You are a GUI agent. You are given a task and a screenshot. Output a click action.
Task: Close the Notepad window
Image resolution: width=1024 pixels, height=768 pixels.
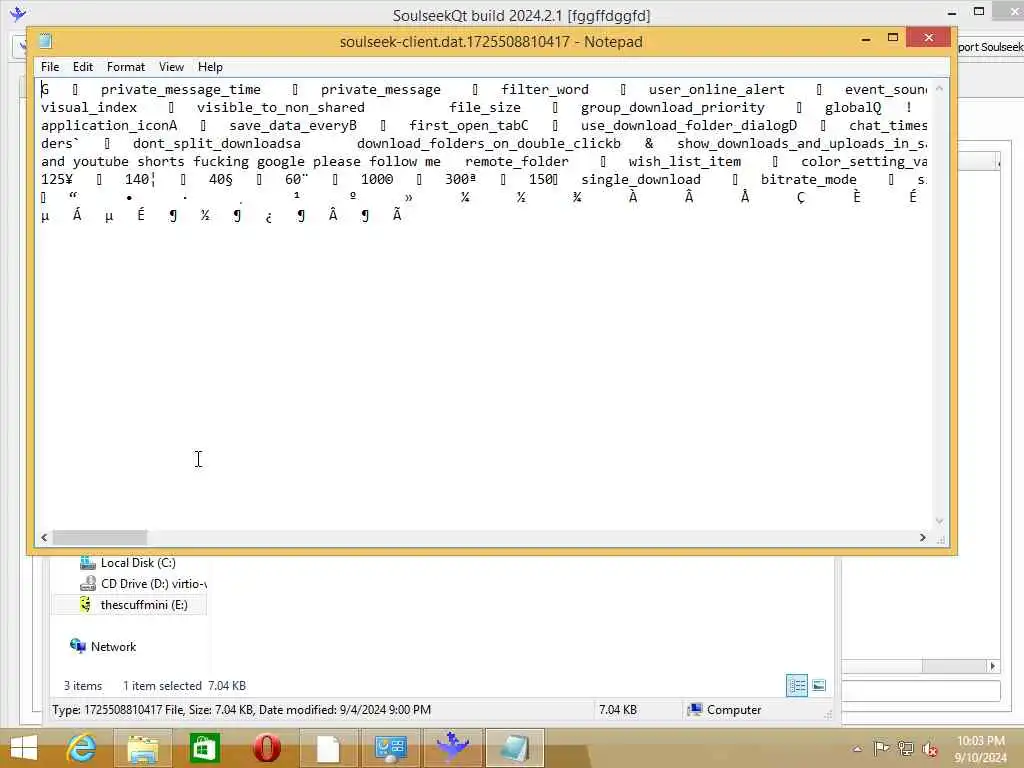coord(929,38)
